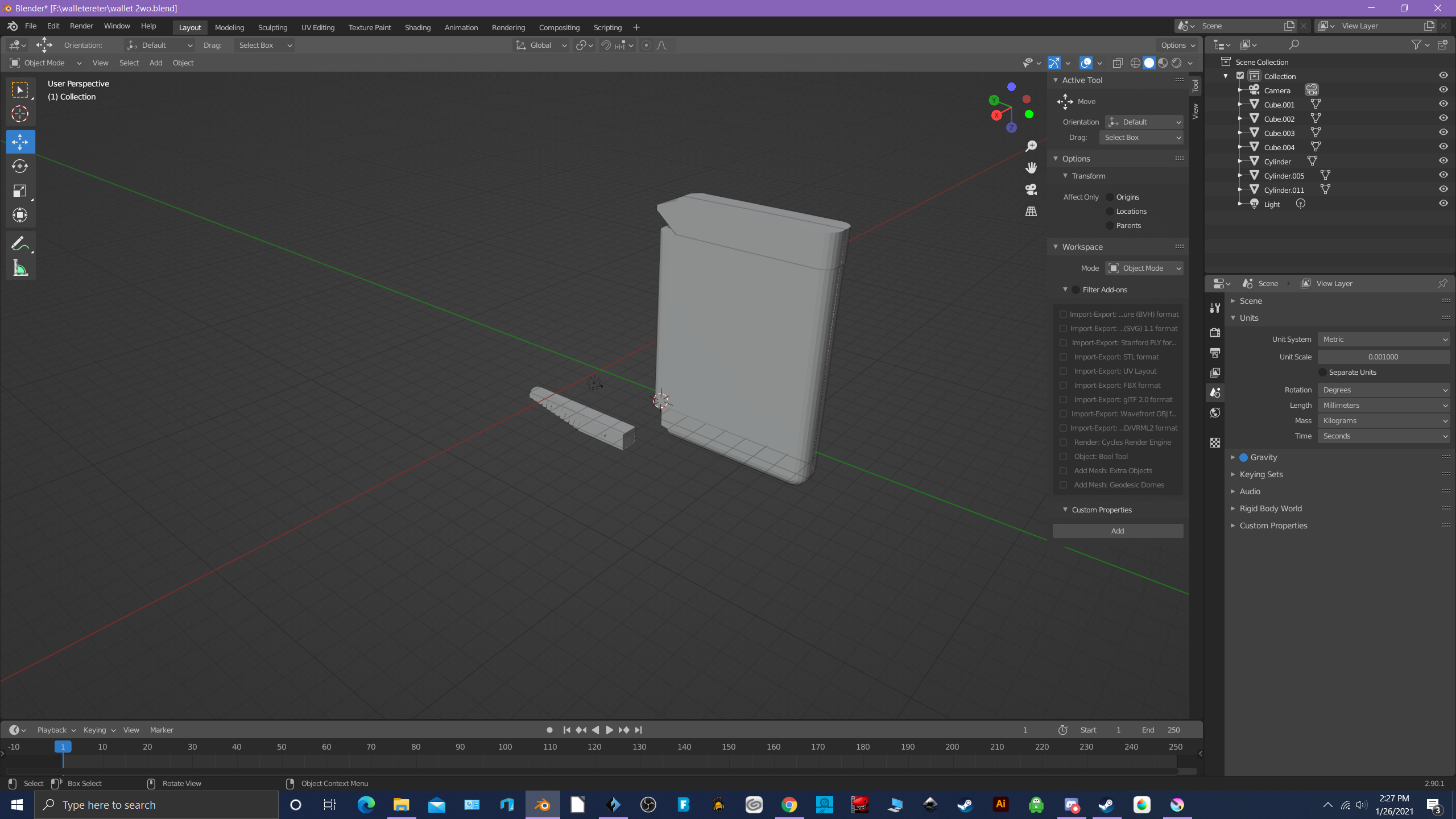Open Tool properties tab icon
This screenshot has width=1456, height=819.
[x=1215, y=308]
